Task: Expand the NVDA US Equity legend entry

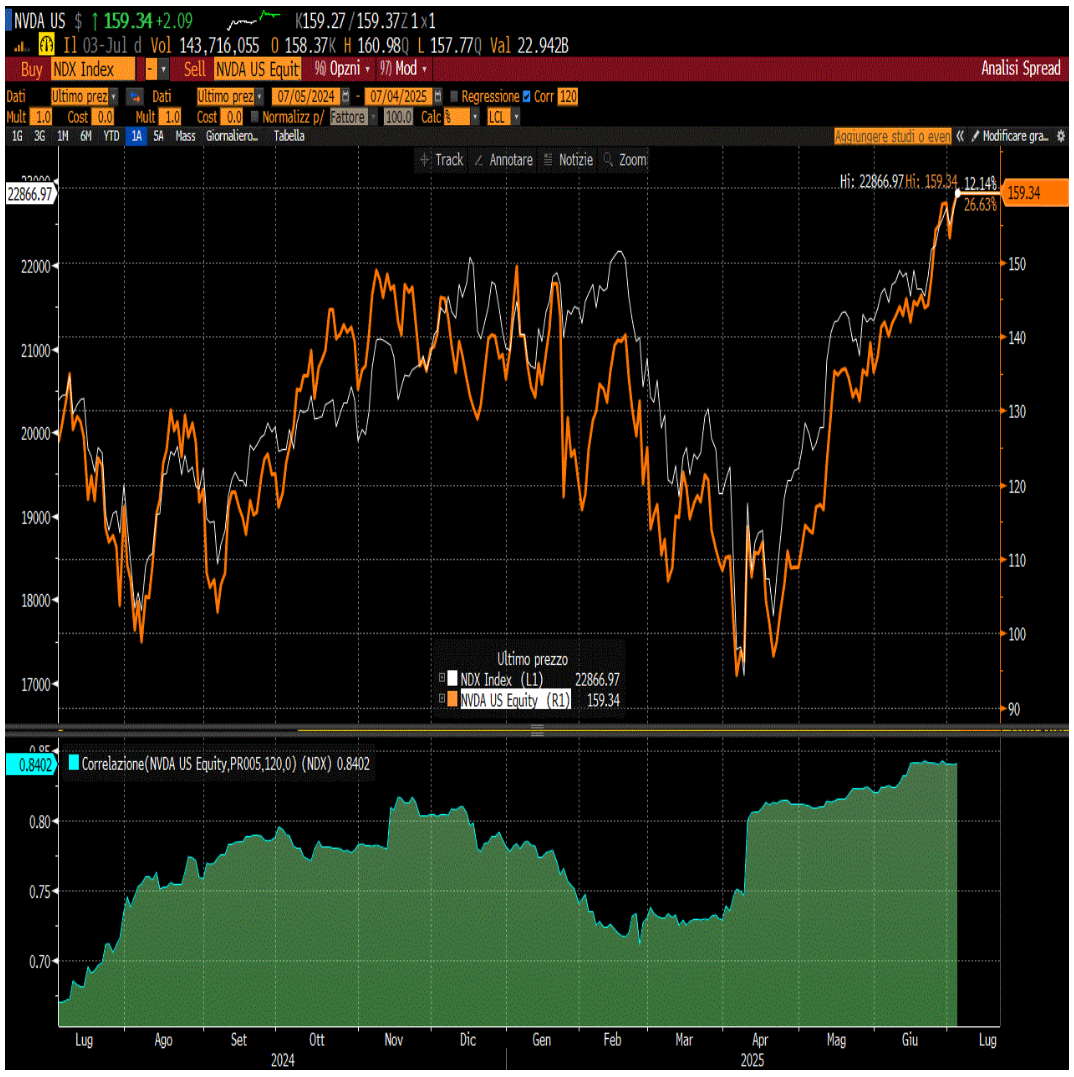Action: coord(442,699)
